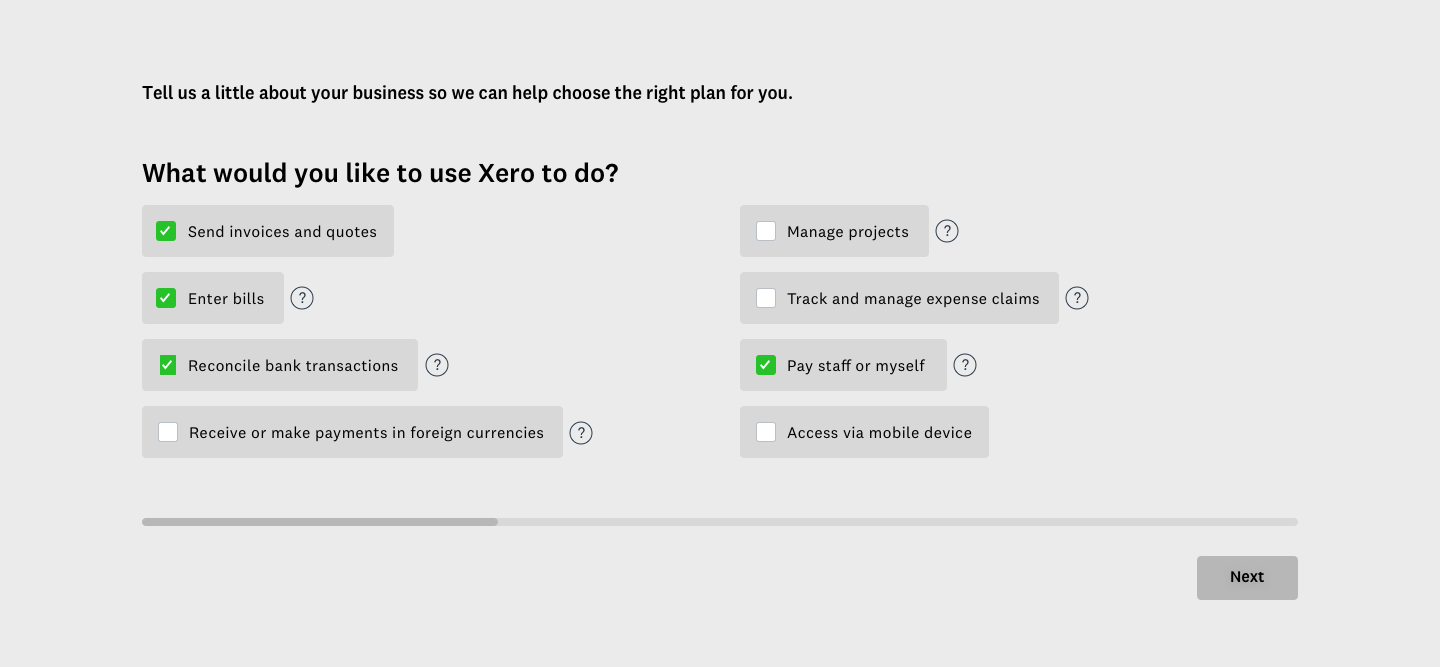1440x667 pixels.
Task: Open help icon for Reconcile bank transactions
Action: coord(437,365)
